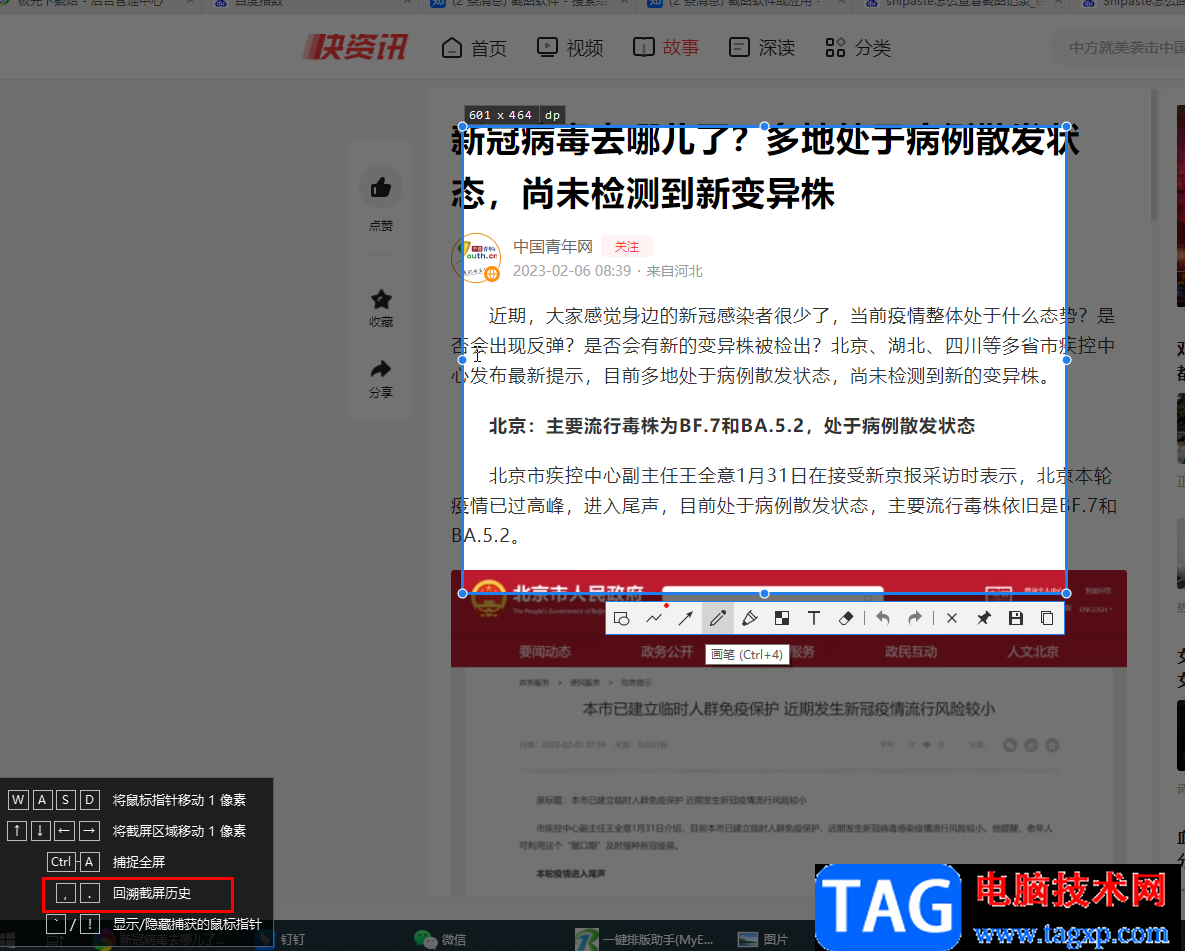Click the star 收藏 icon
This screenshot has height=951, width=1185.
pyautogui.click(x=381, y=299)
